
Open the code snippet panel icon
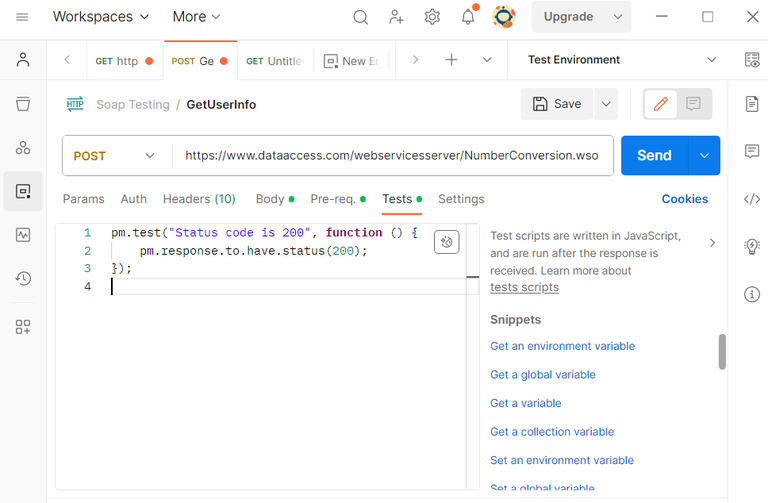pyautogui.click(x=752, y=199)
